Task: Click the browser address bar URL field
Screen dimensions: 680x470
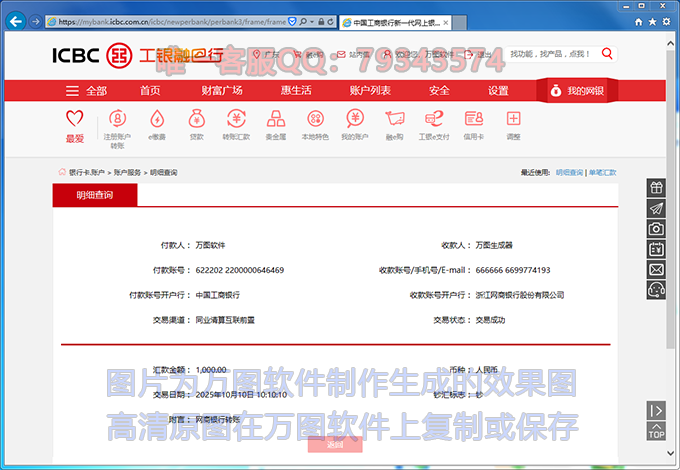Action: 190,21
